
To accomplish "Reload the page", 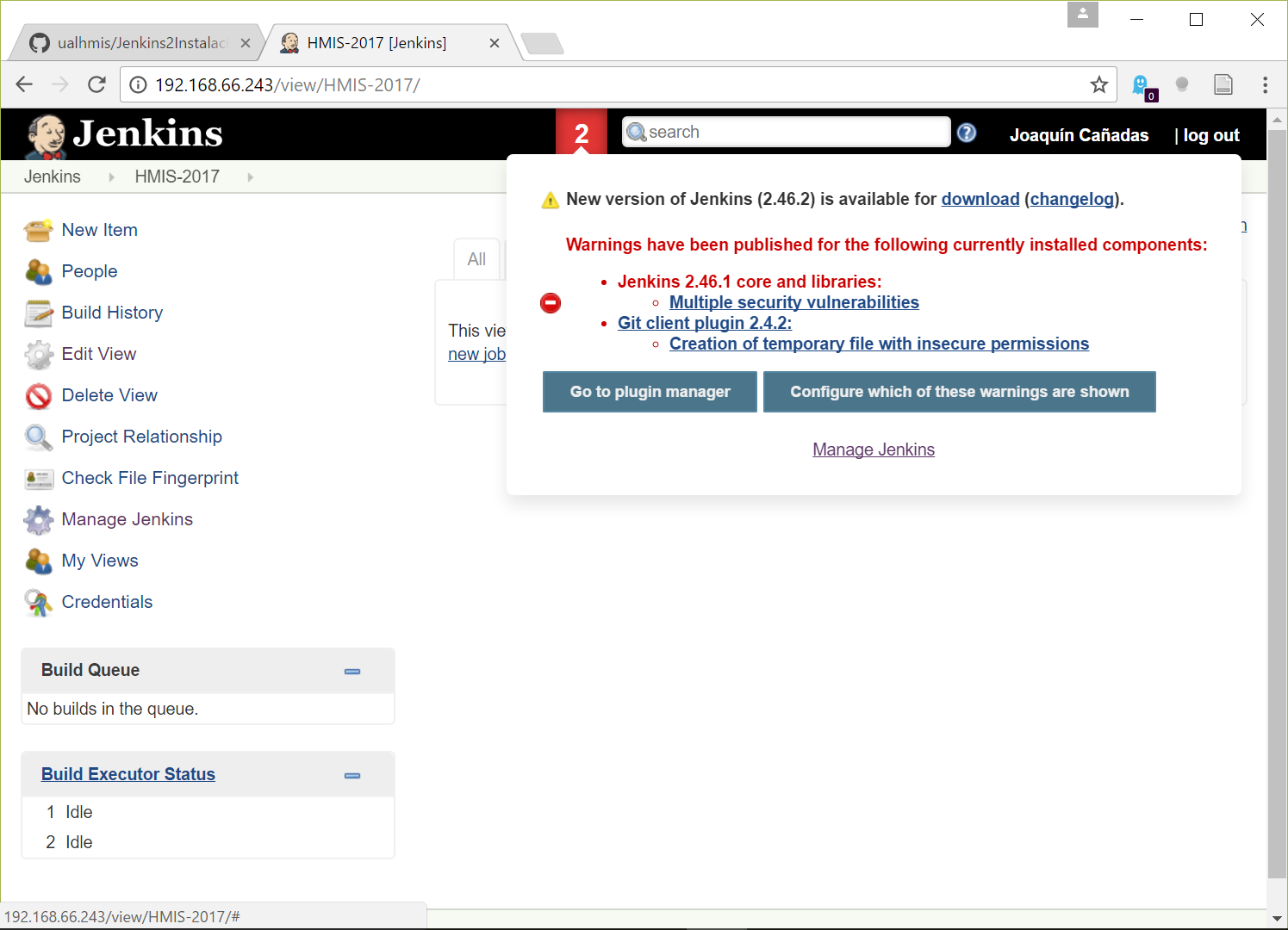I will 96,84.
